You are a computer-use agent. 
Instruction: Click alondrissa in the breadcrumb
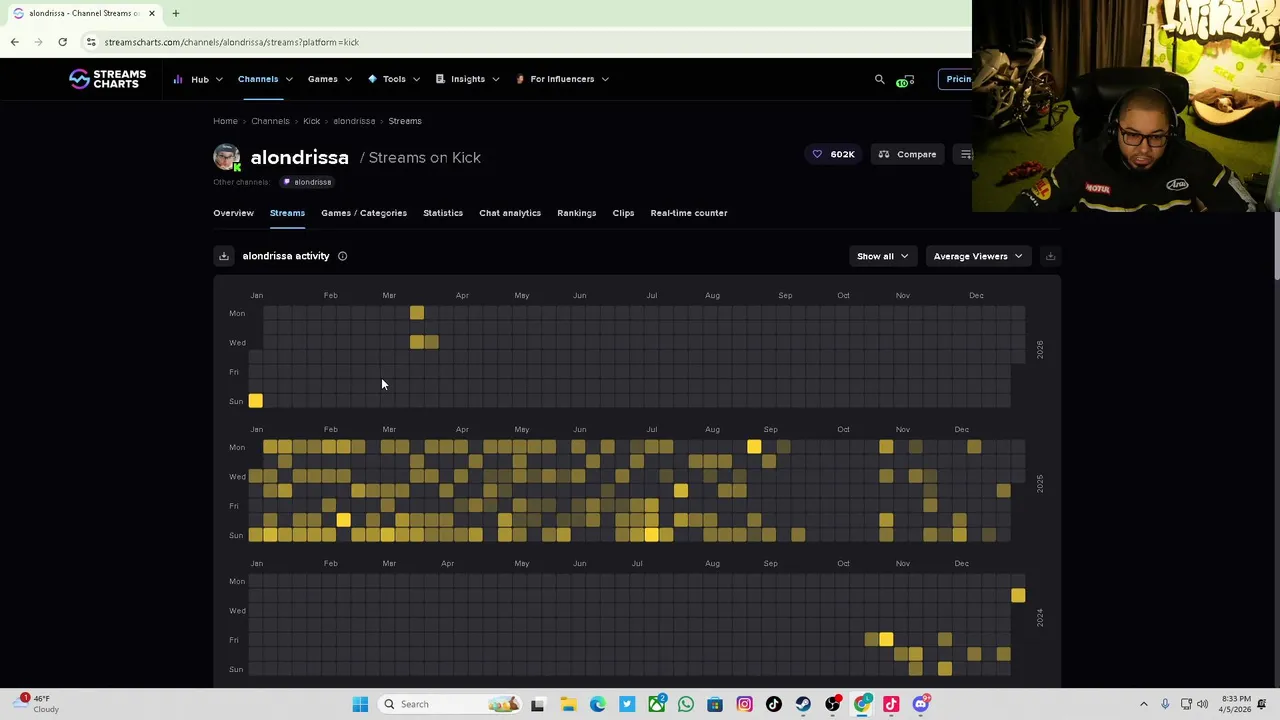tap(354, 121)
